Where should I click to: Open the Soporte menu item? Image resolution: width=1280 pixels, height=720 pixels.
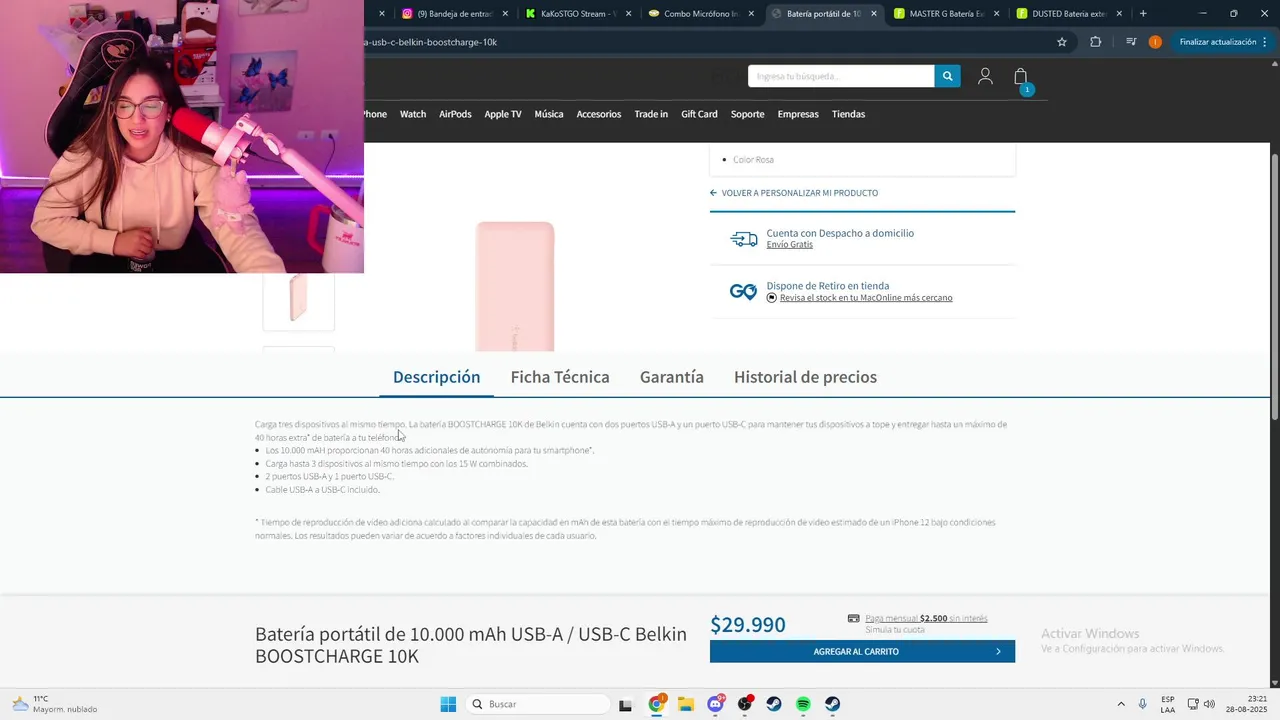[x=747, y=114]
